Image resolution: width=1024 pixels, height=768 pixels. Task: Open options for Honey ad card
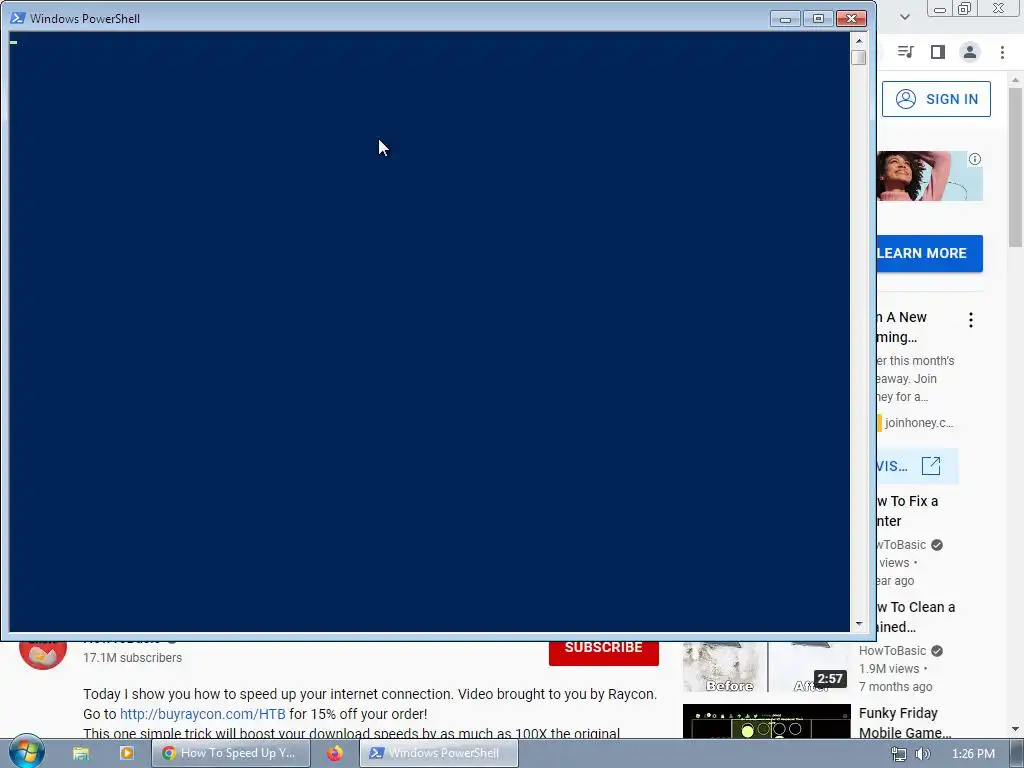point(971,320)
